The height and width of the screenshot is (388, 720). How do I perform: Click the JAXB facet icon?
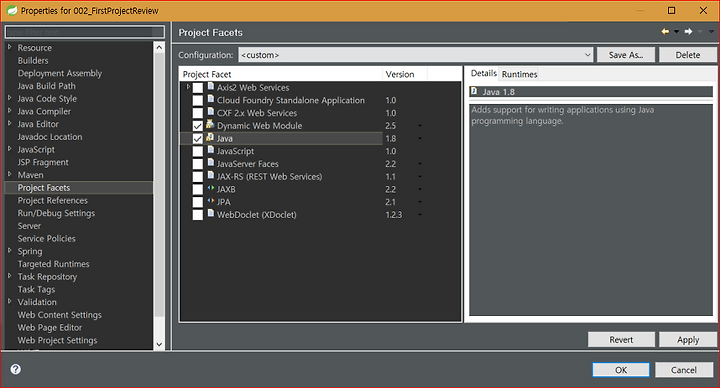(x=211, y=188)
